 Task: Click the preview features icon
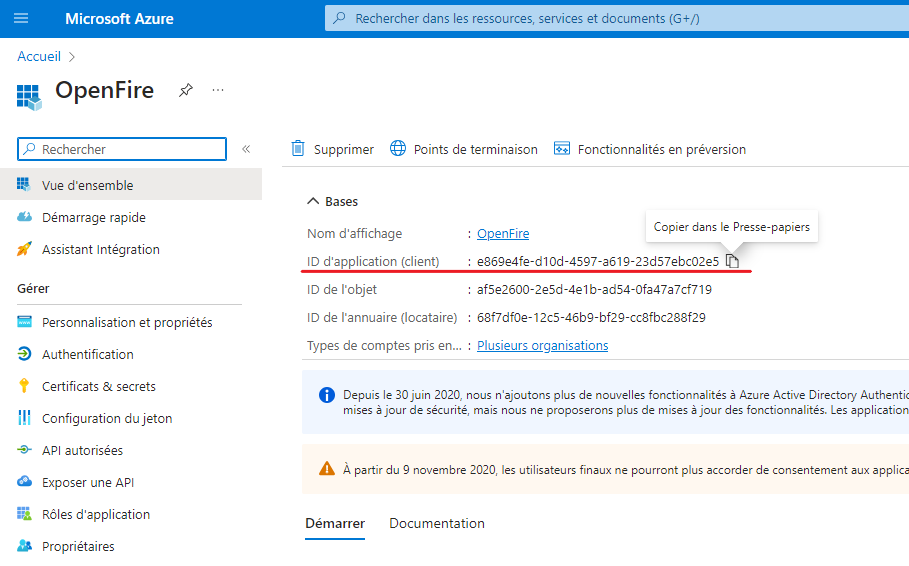[562, 148]
